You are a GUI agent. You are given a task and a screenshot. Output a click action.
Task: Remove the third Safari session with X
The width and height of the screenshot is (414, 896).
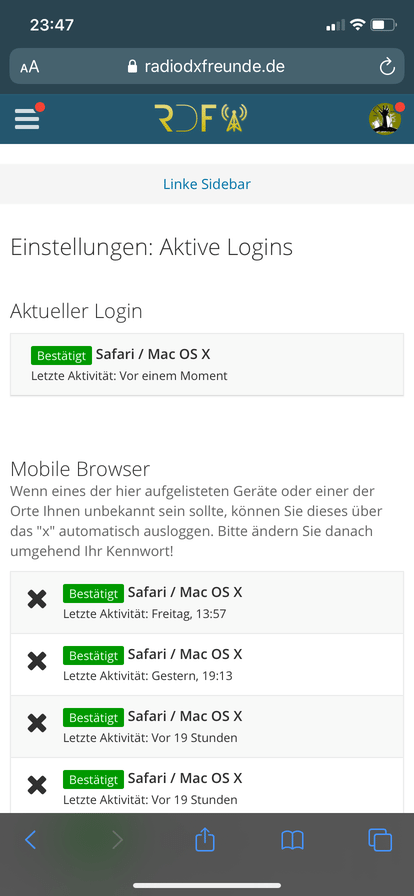point(37,723)
